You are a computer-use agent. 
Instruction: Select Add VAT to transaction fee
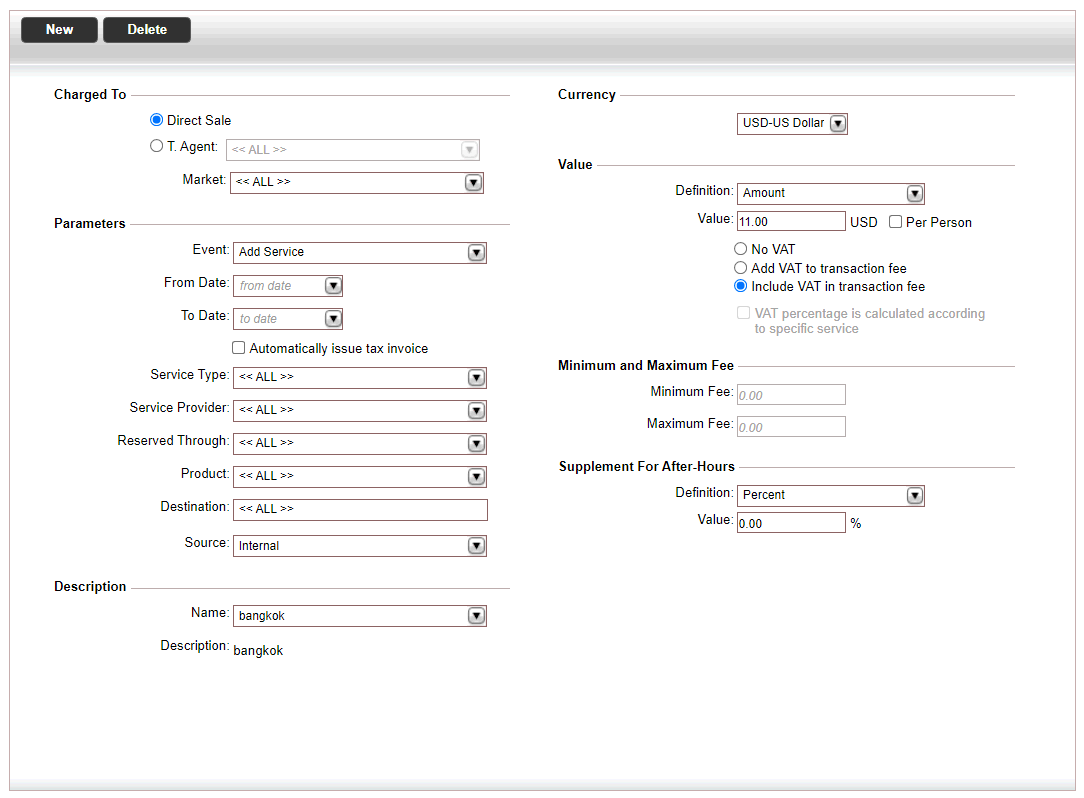740,268
